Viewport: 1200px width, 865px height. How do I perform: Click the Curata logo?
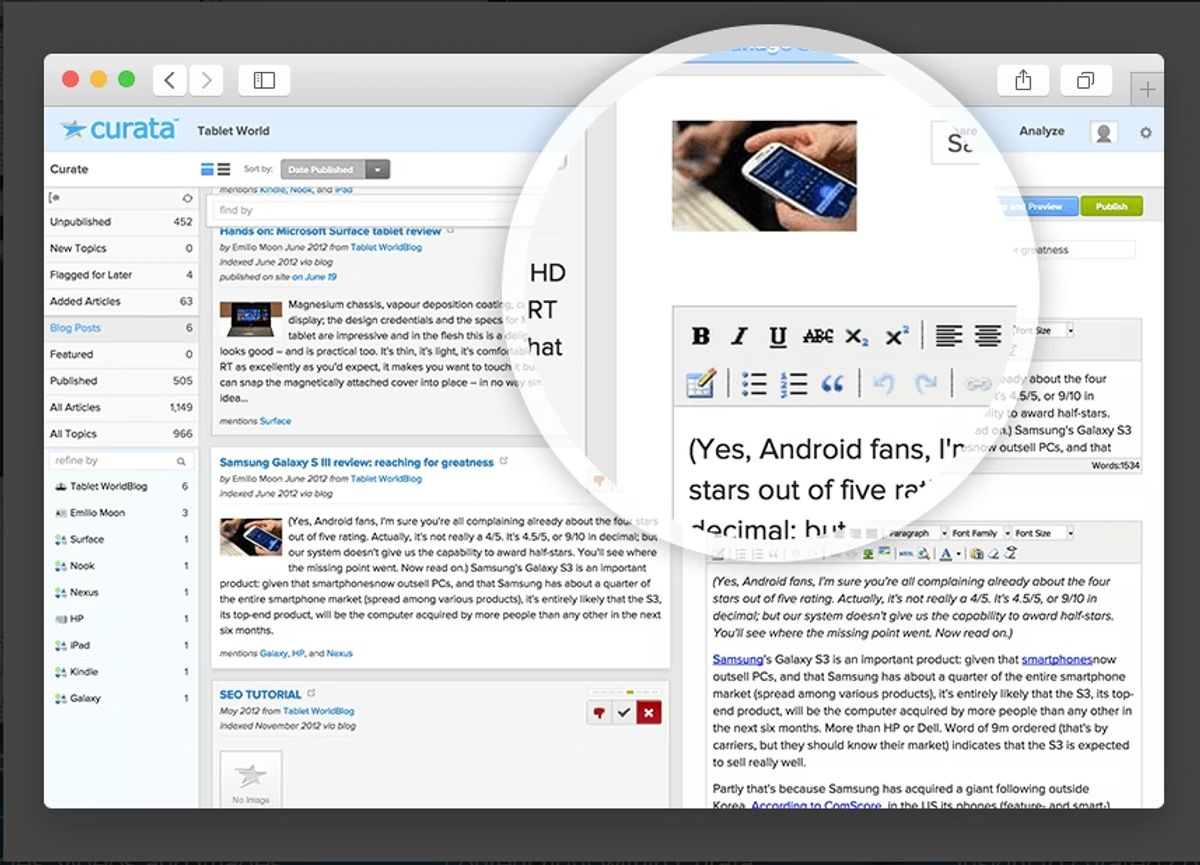point(118,129)
